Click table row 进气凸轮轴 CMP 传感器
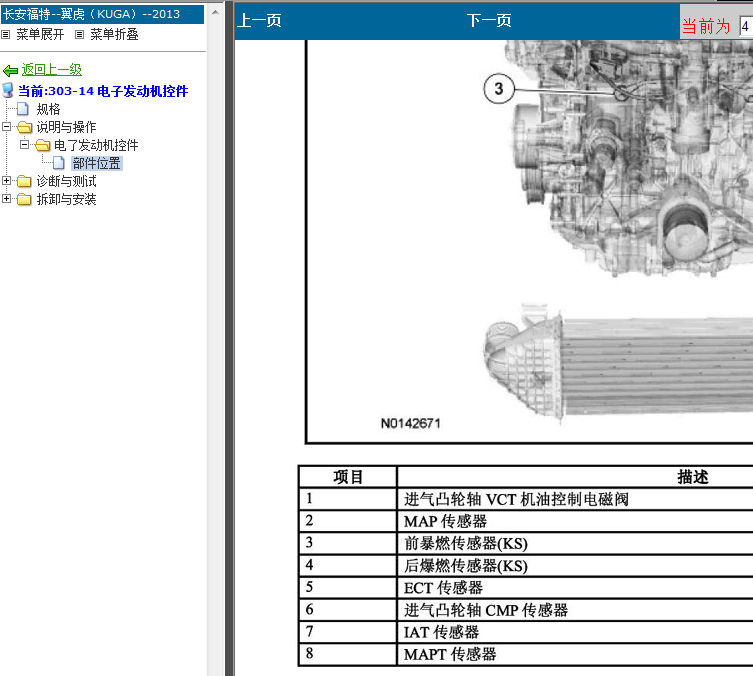The width and height of the screenshot is (753, 676). coord(526,610)
